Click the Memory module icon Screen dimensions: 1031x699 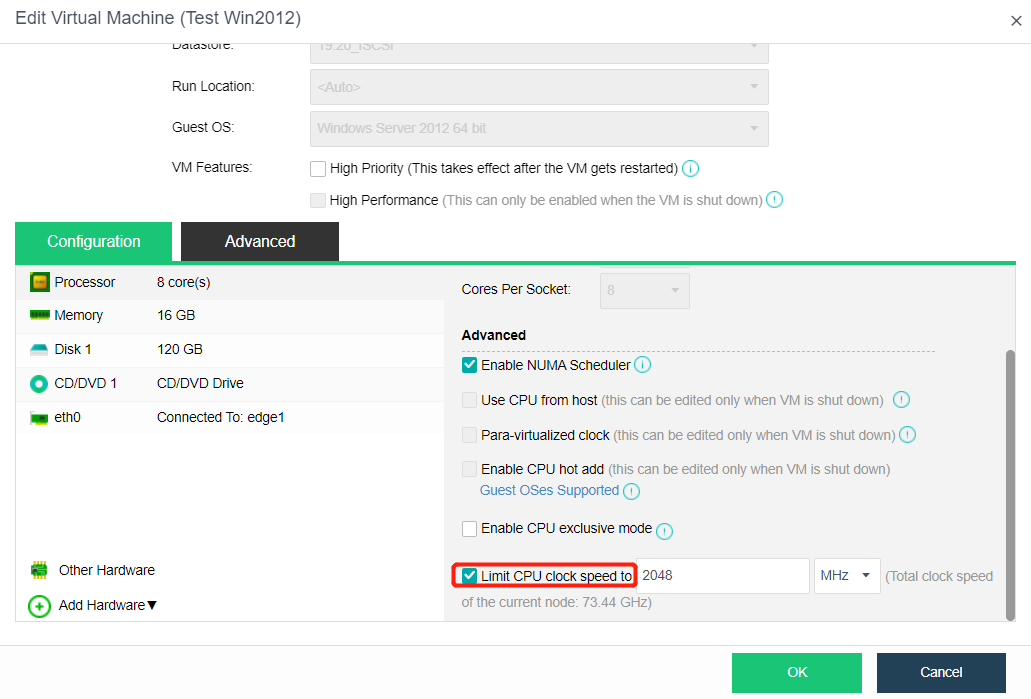(39, 315)
